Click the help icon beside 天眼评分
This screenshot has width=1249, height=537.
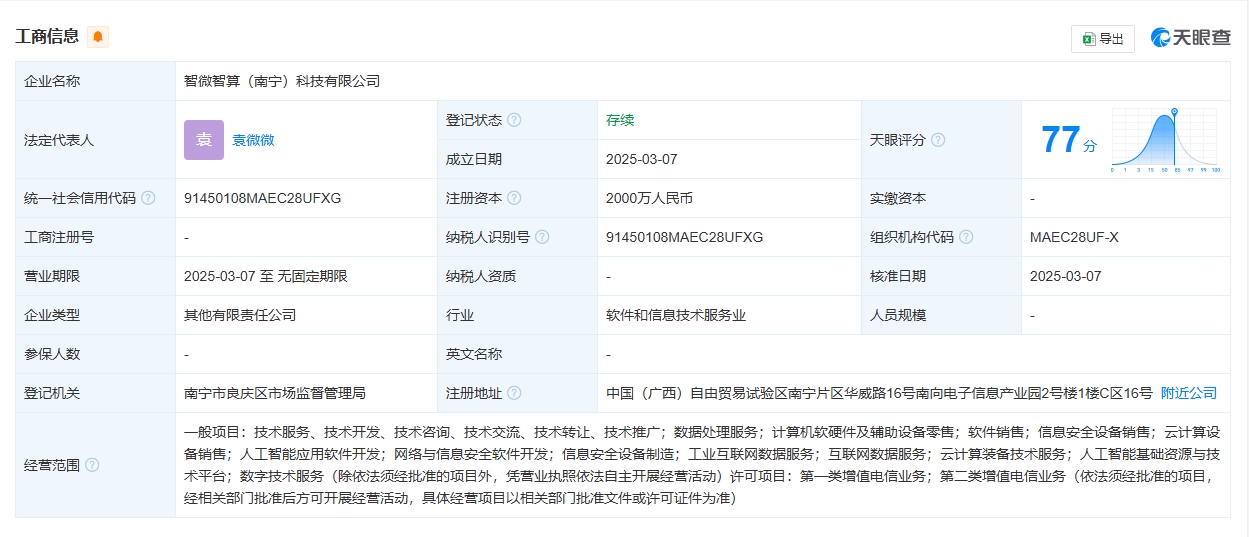point(938,140)
